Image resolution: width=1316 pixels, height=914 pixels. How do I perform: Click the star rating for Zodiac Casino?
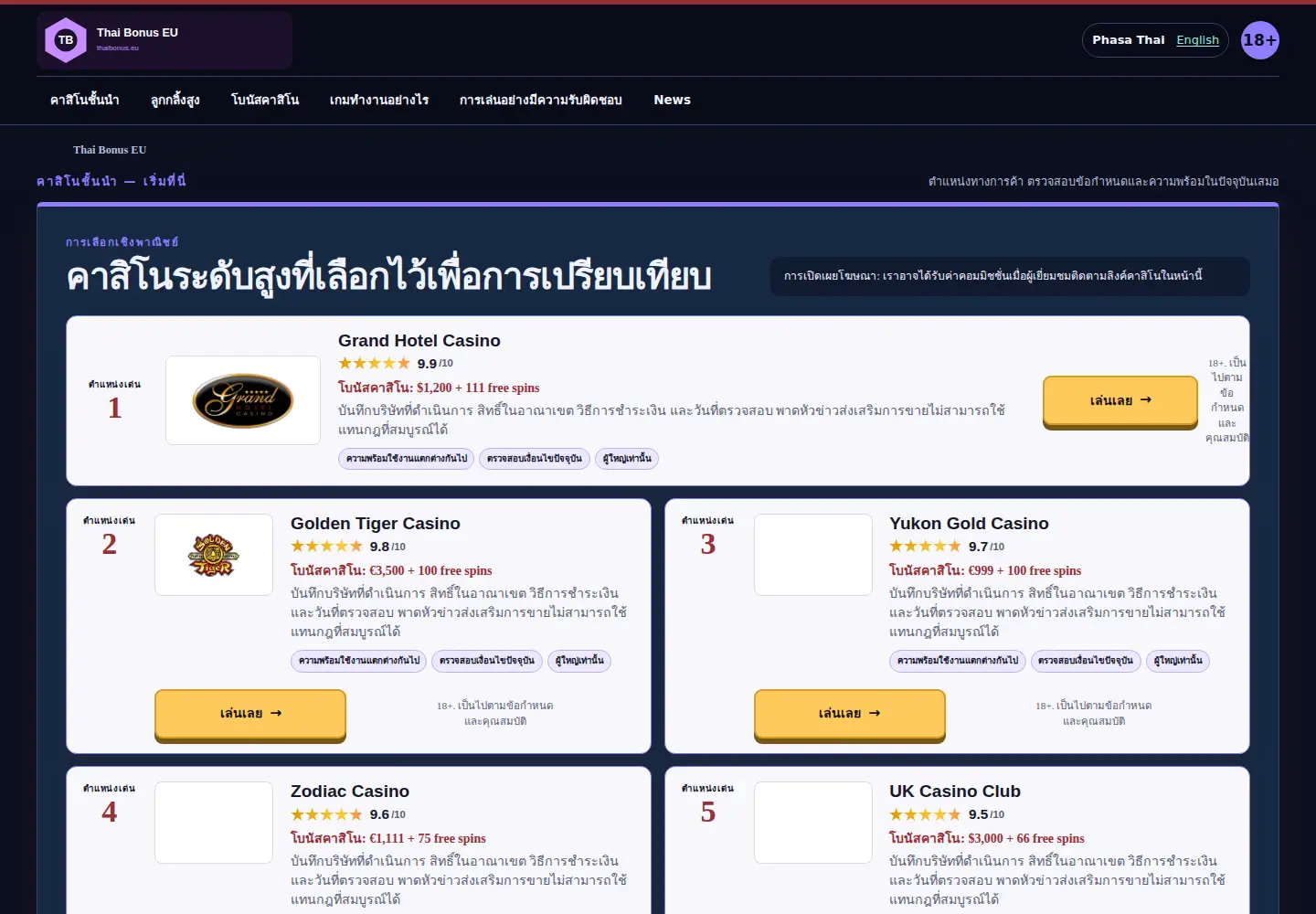pyautogui.click(x=326, y=814)
